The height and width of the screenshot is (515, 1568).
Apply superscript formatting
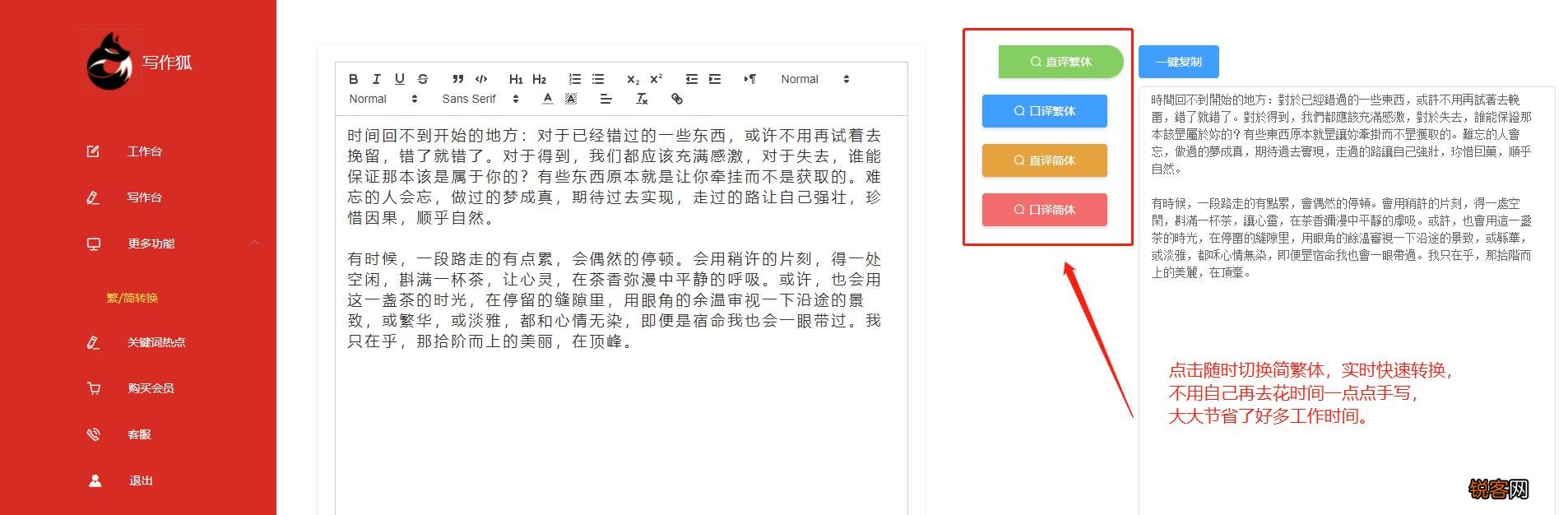656,79
